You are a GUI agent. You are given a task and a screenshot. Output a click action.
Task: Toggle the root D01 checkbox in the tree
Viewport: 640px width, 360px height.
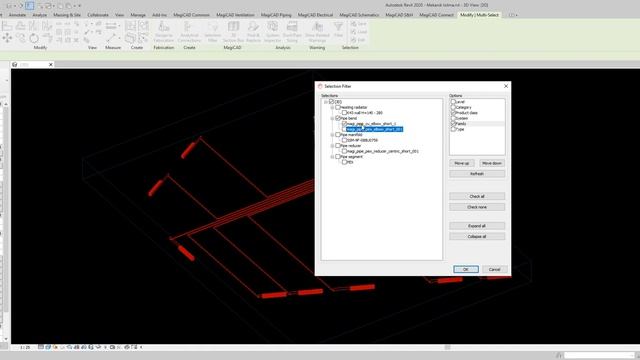point(331,102)
